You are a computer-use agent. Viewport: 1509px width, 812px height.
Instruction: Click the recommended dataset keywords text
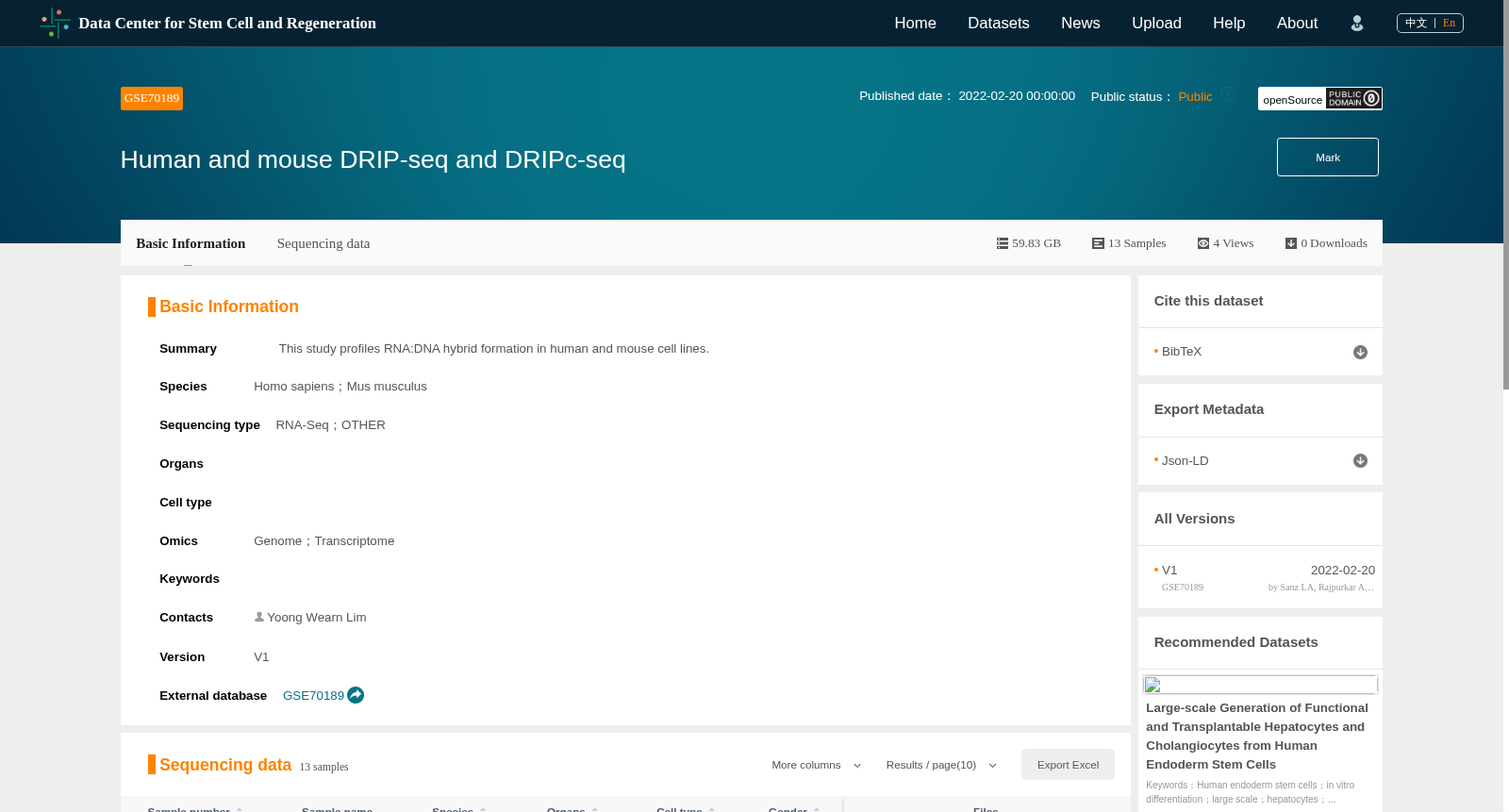1250,792
